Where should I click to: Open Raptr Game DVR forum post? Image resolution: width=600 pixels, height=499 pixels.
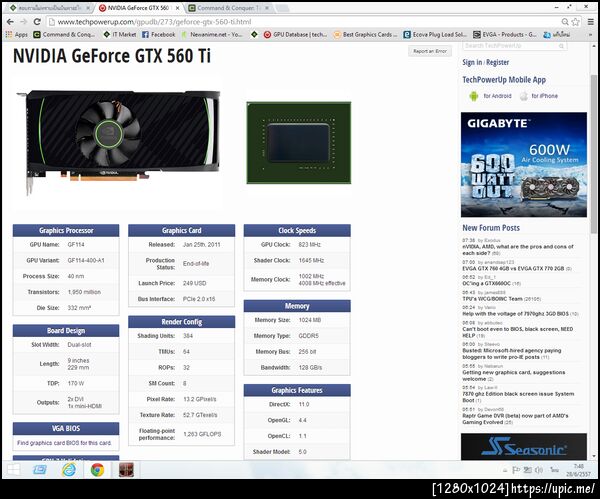tap(515, 419)
